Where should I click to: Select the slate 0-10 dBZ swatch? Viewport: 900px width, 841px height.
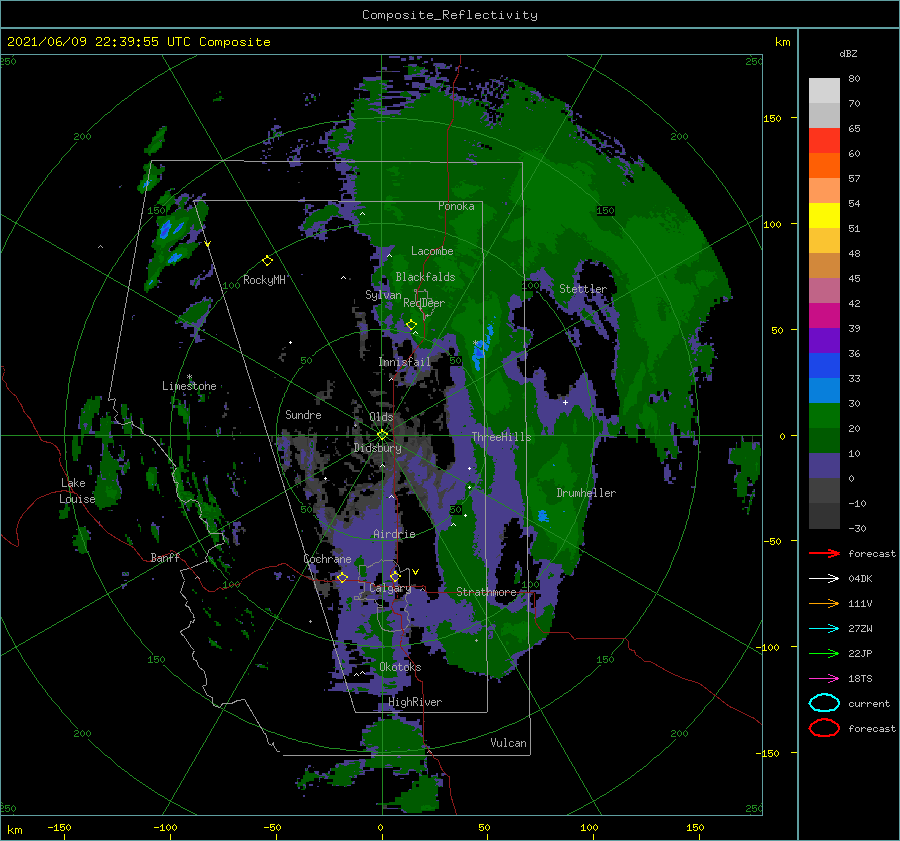pos(824,465)
